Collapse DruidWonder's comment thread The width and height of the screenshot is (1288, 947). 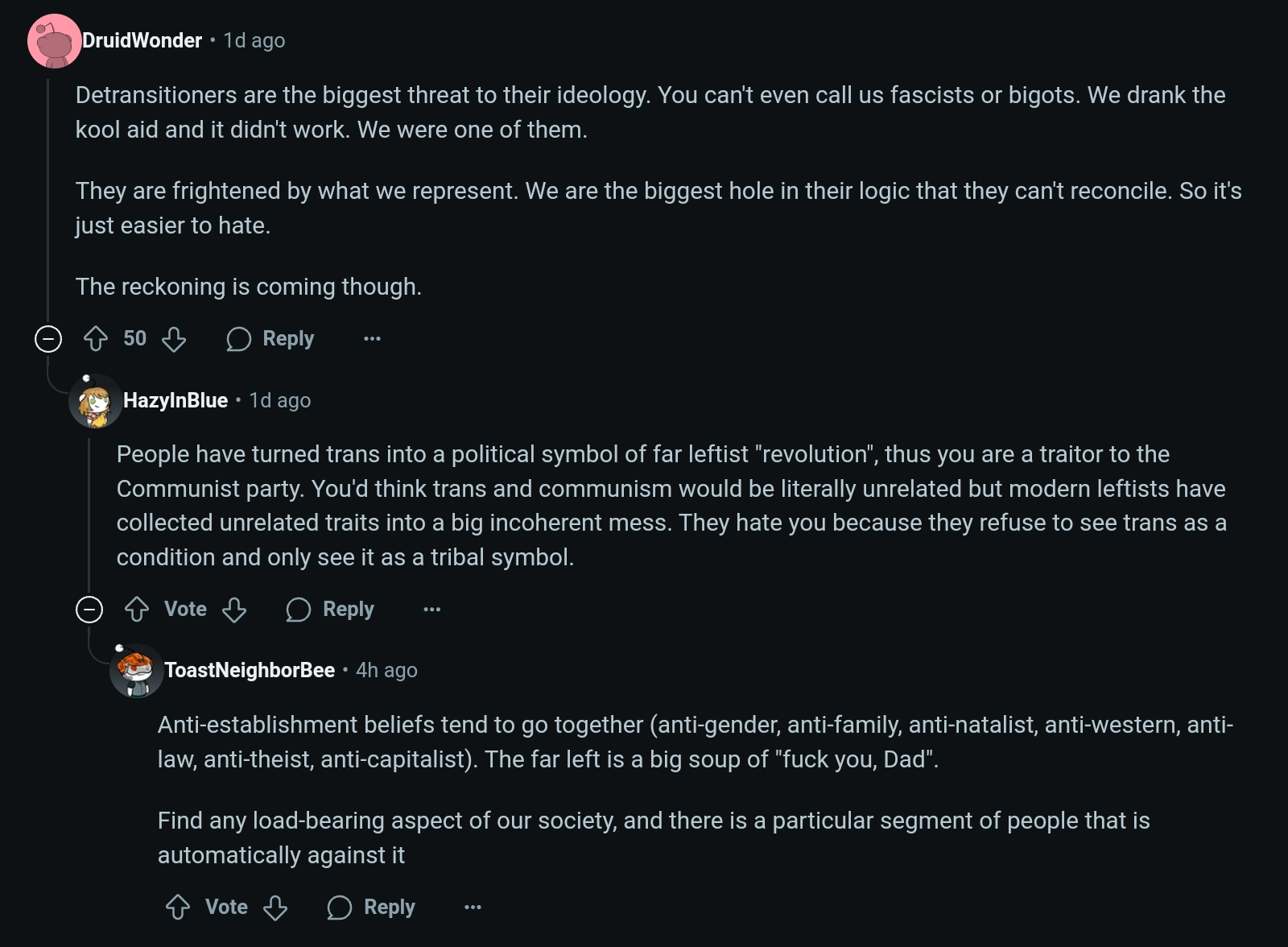(x=48, y=339)
